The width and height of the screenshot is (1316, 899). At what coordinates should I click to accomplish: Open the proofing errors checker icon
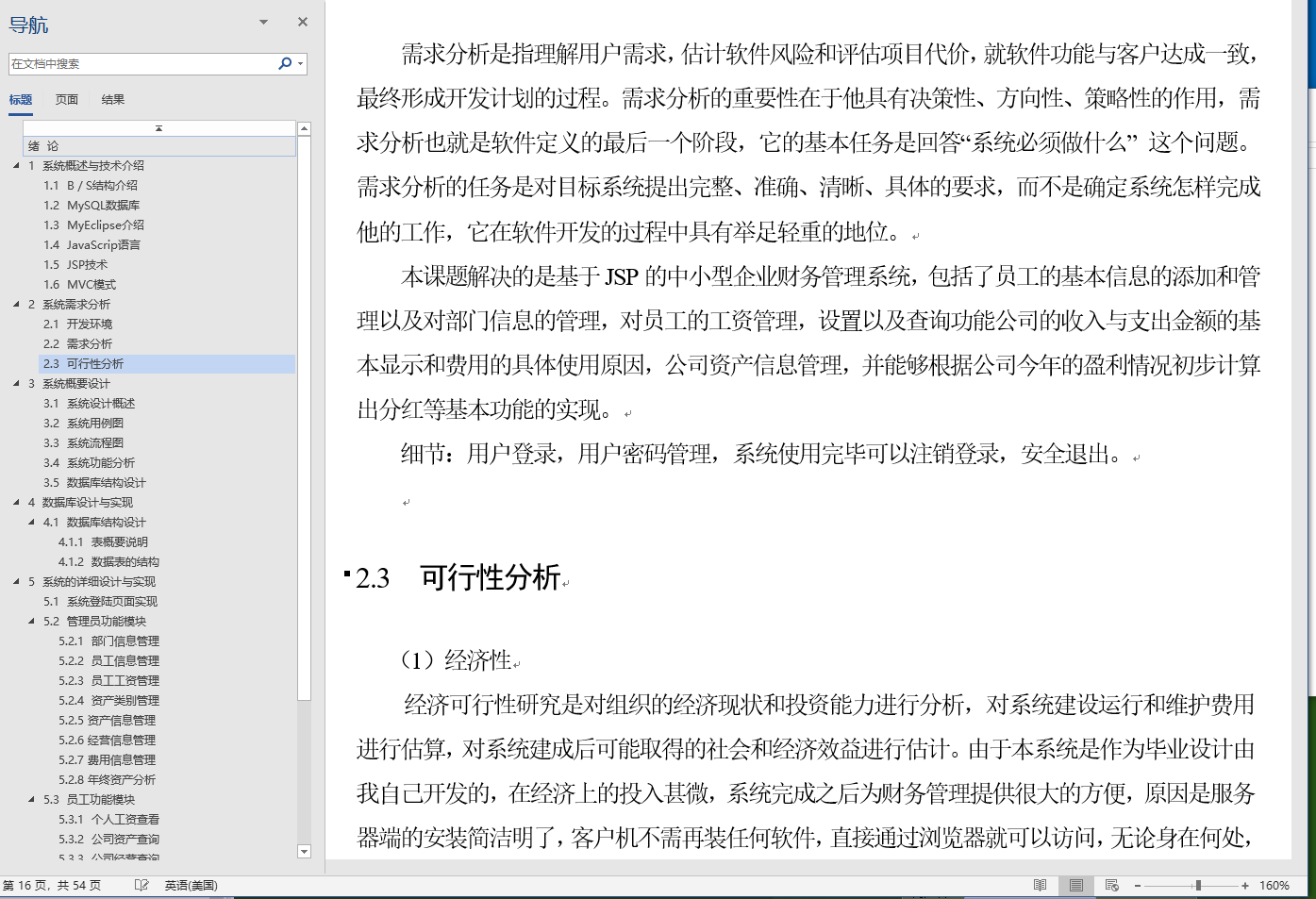[143, 885]
